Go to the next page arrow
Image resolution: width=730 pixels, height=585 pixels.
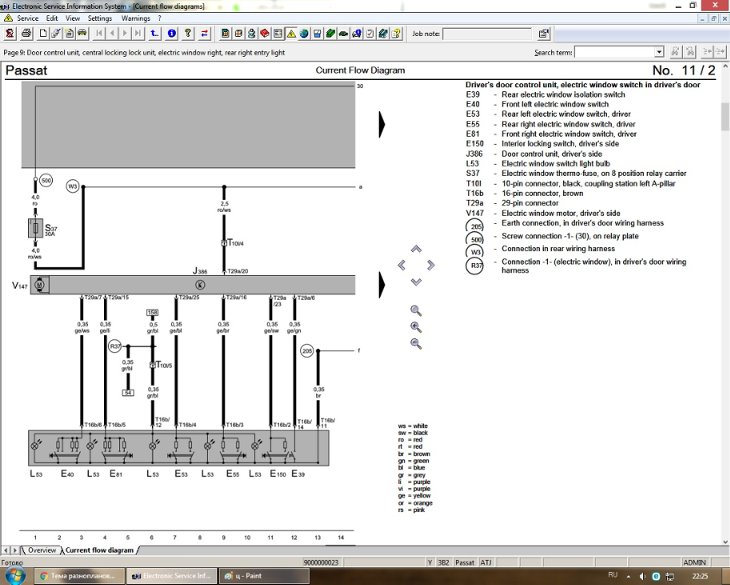pyautogui.click(x=125, y=34)
